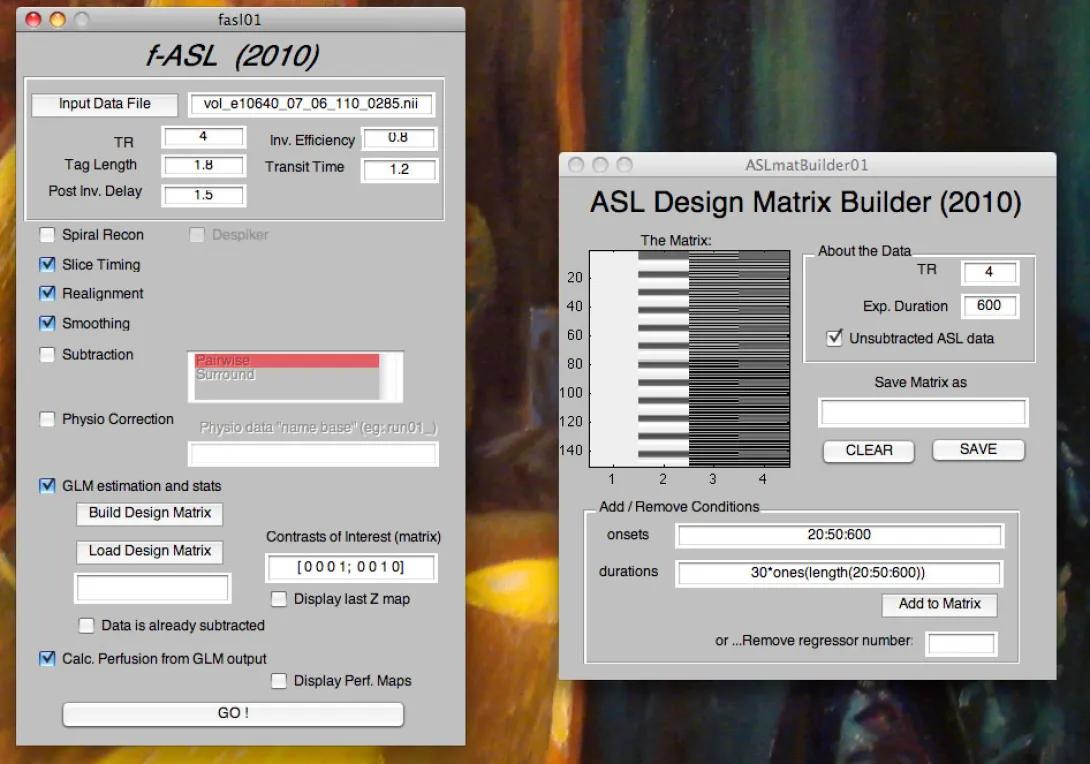The width and height of the screenshot is (1090, 764).
Task: Uncheck GLM estimation and stats
Action: 47,485
